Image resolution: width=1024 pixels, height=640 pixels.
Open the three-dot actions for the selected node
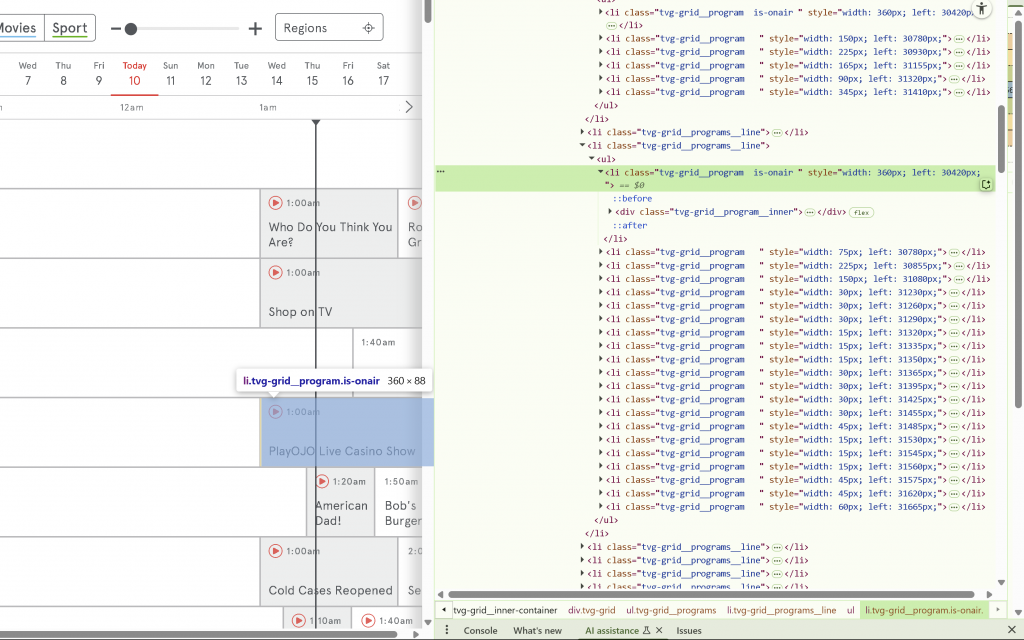[441, 172]
